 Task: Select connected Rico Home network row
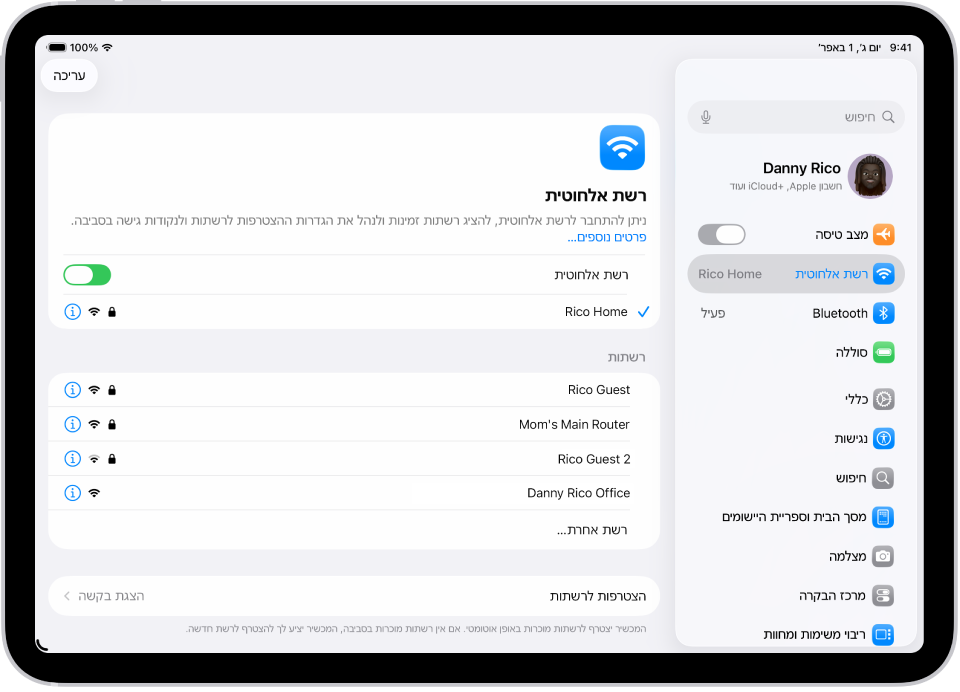tap(354, 312)
